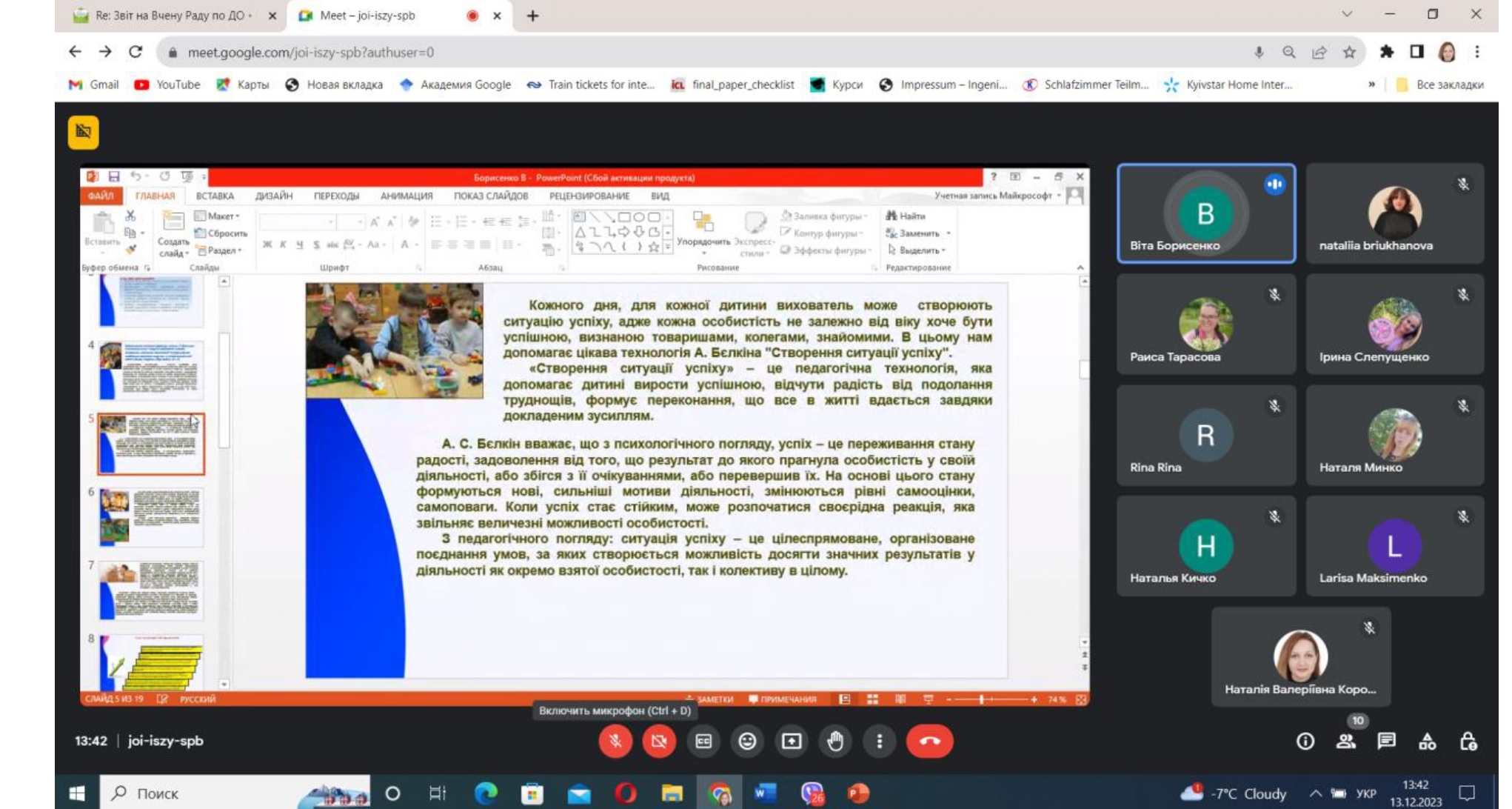Click РЕЦЕНЗИРОВАНИЕ ribbon tab

tap(589, 196)
